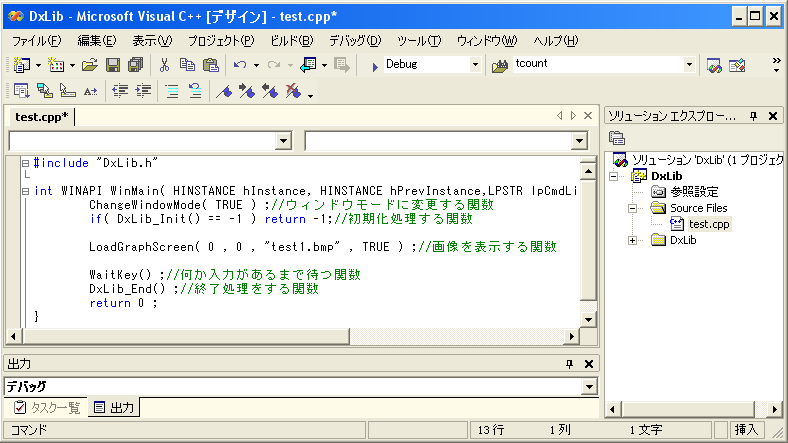The height and width of the screenshot is (443, 788).
Task: Click the Save All stacked disks icon
Action: tap(136, 65)
